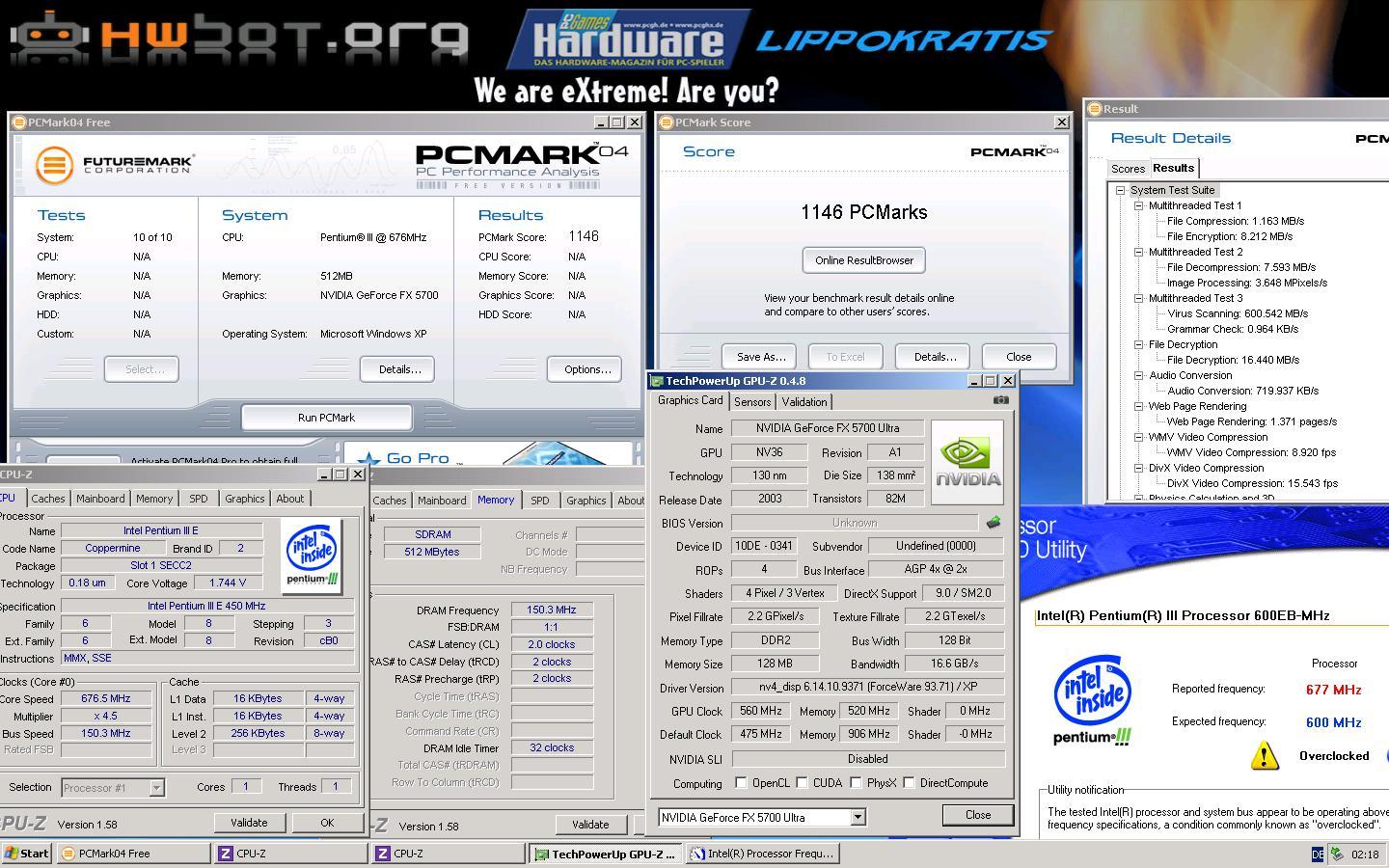Collapse the Multithreaded Test 2 node
The height and width of the screenshot is (868, 1389).
tap(1139, 252)
